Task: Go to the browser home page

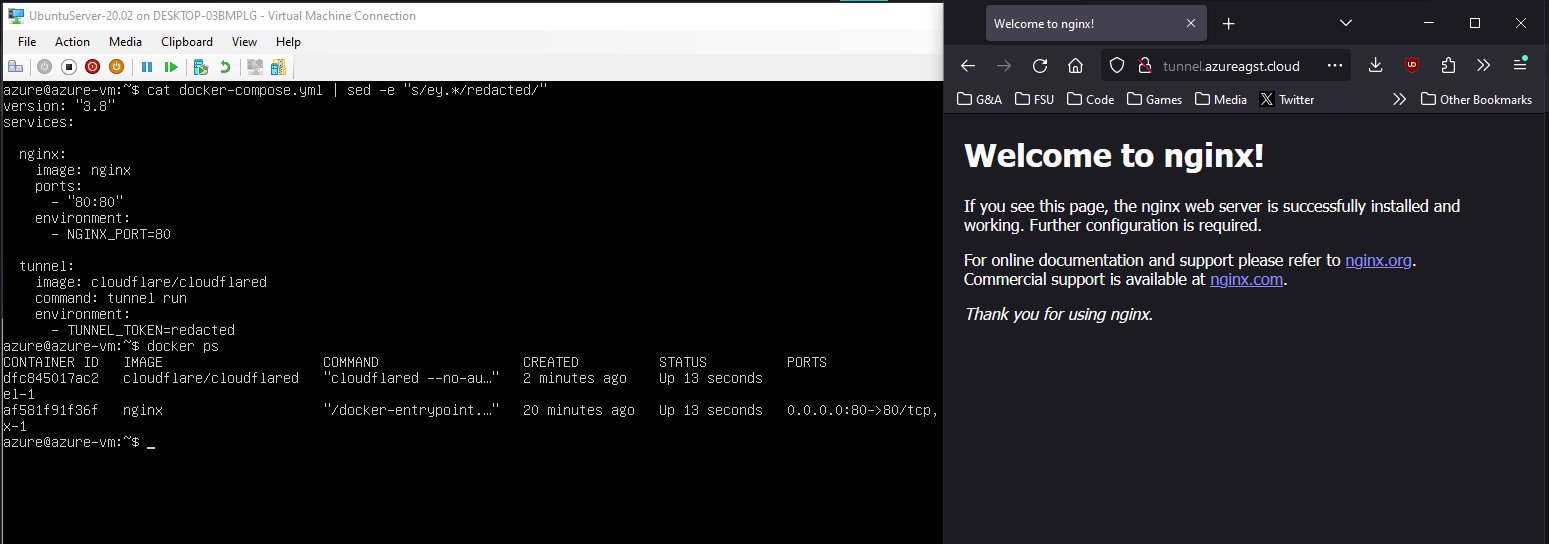Action: click(x=1075, y=65)
